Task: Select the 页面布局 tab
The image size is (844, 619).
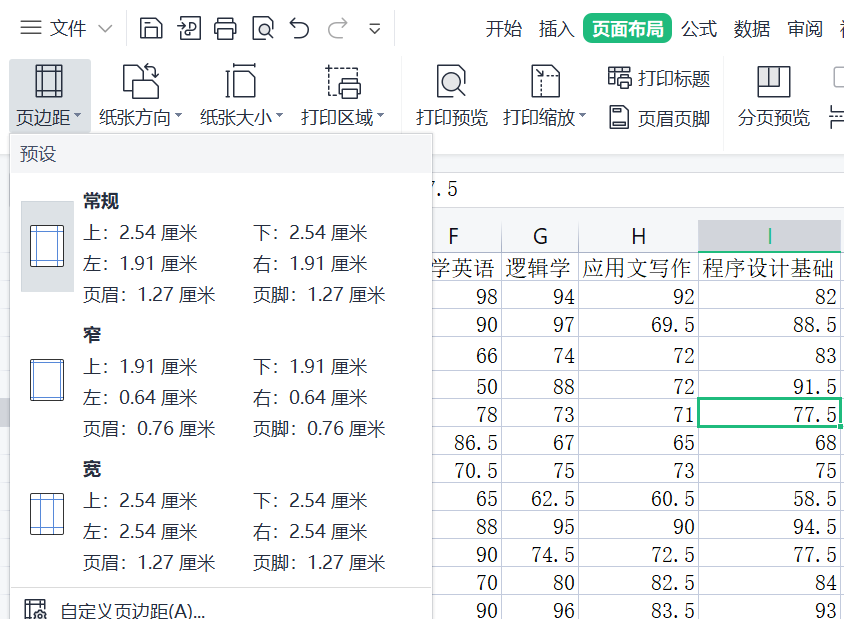Action: pos(627,28)
